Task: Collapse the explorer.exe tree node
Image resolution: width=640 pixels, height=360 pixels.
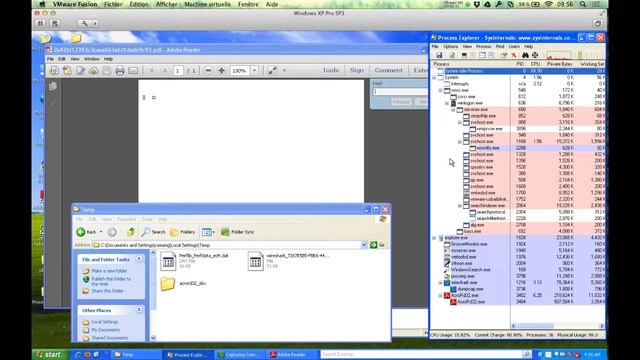Action: point(434,238)
